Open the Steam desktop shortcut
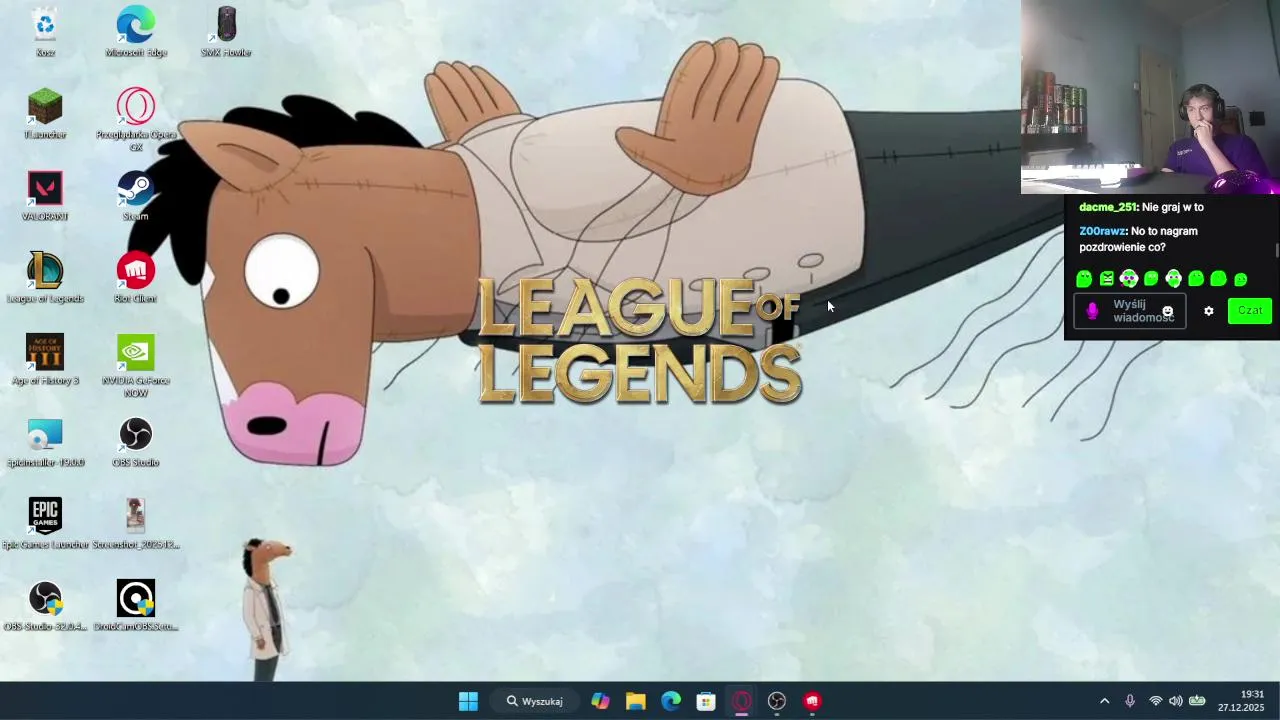The height and width of the screenshot is (720, 1280). (136, 196)
